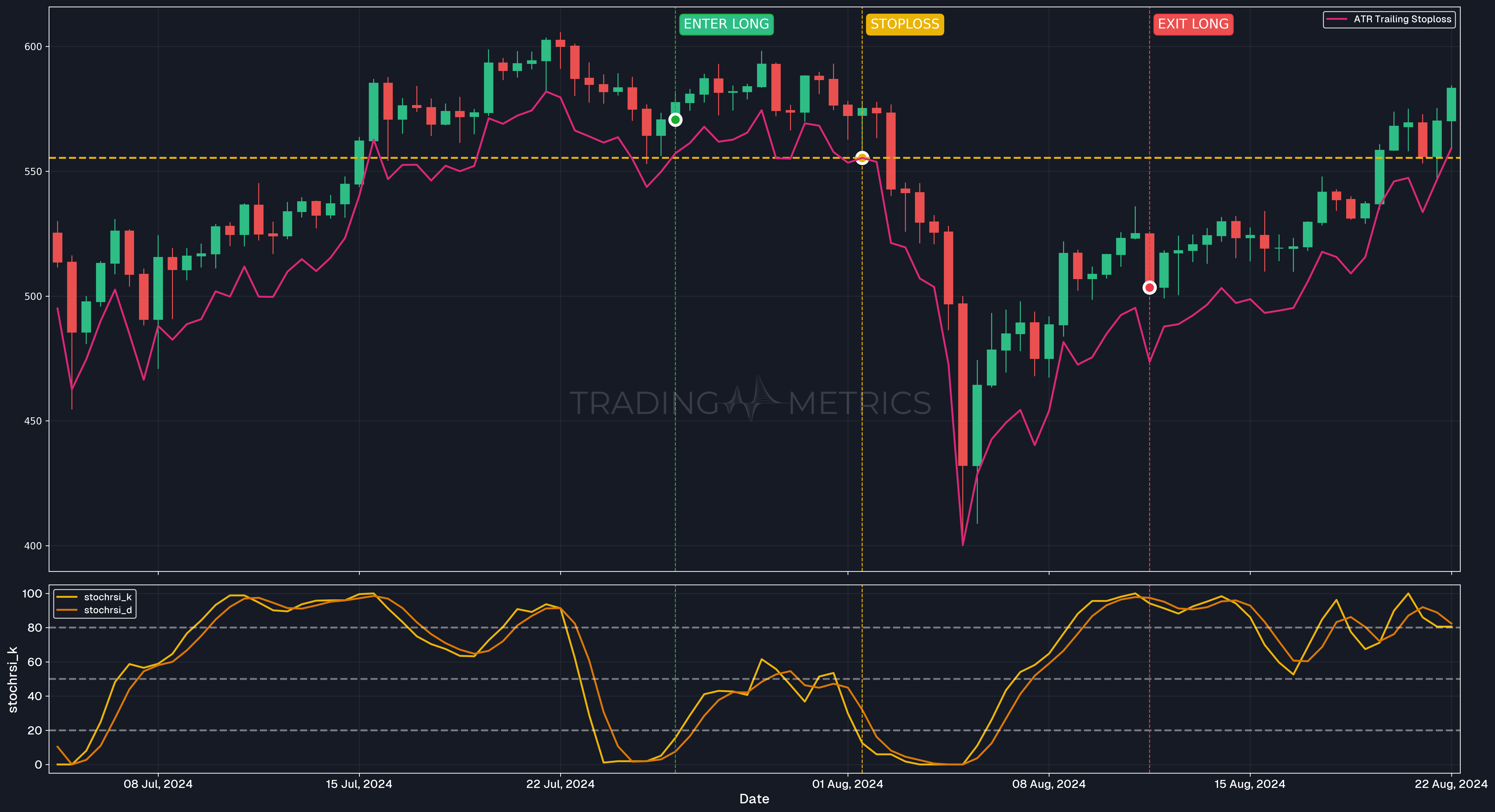Click the 80 label on stochrsi axis

click(x=35, y=628)
